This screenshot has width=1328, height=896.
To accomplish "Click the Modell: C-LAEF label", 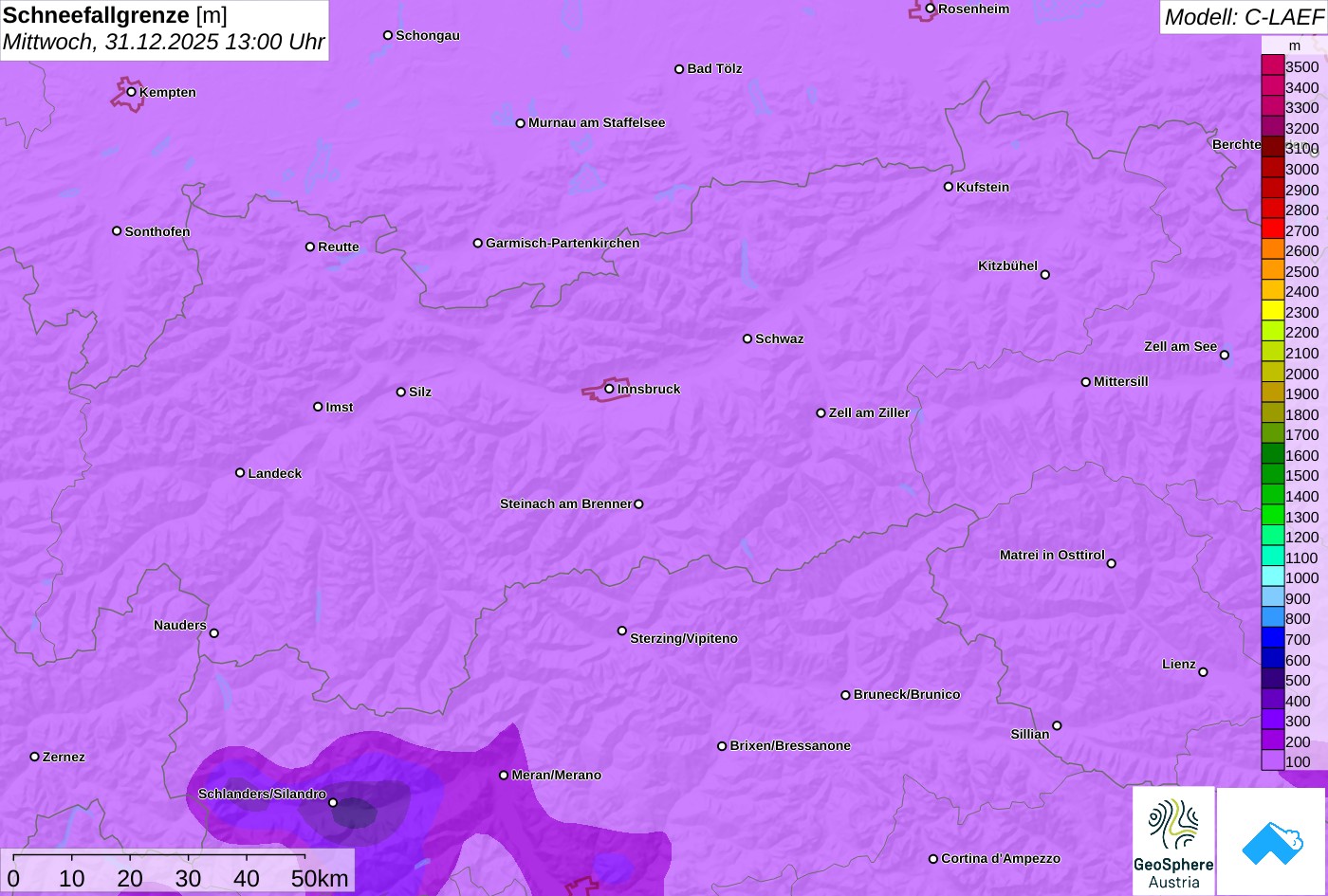I will [1244, 17].
